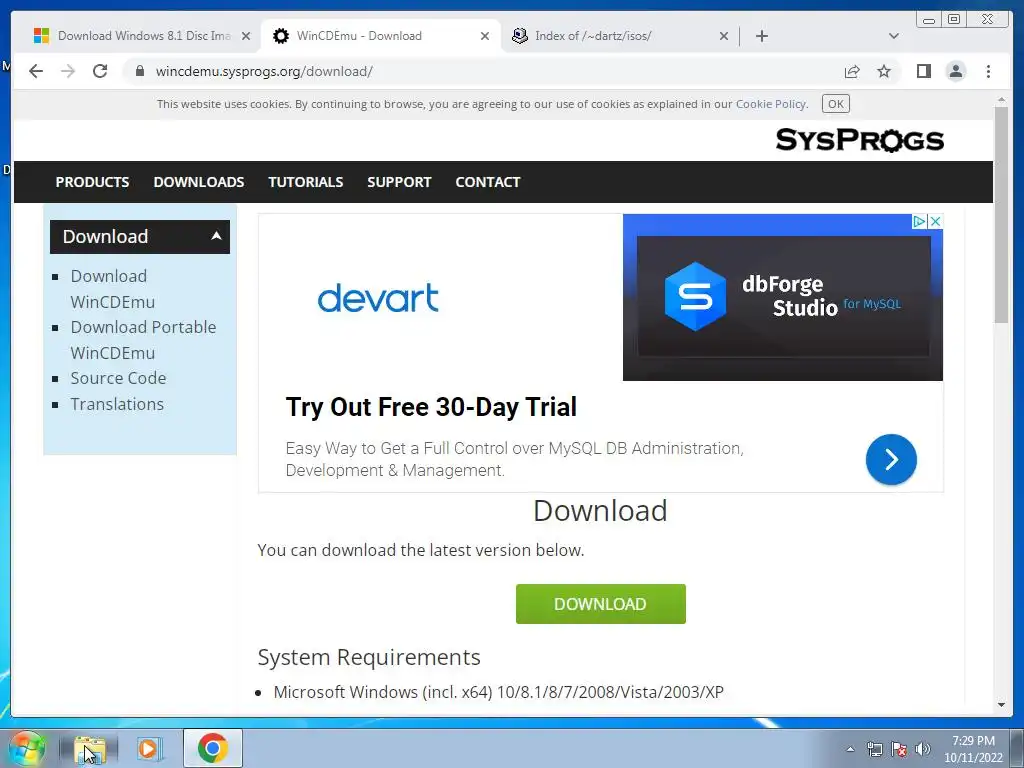Switch to the Index of /~dartz/isos/ tab
This screenshot has width=1024, height=768.
[620, 36]
